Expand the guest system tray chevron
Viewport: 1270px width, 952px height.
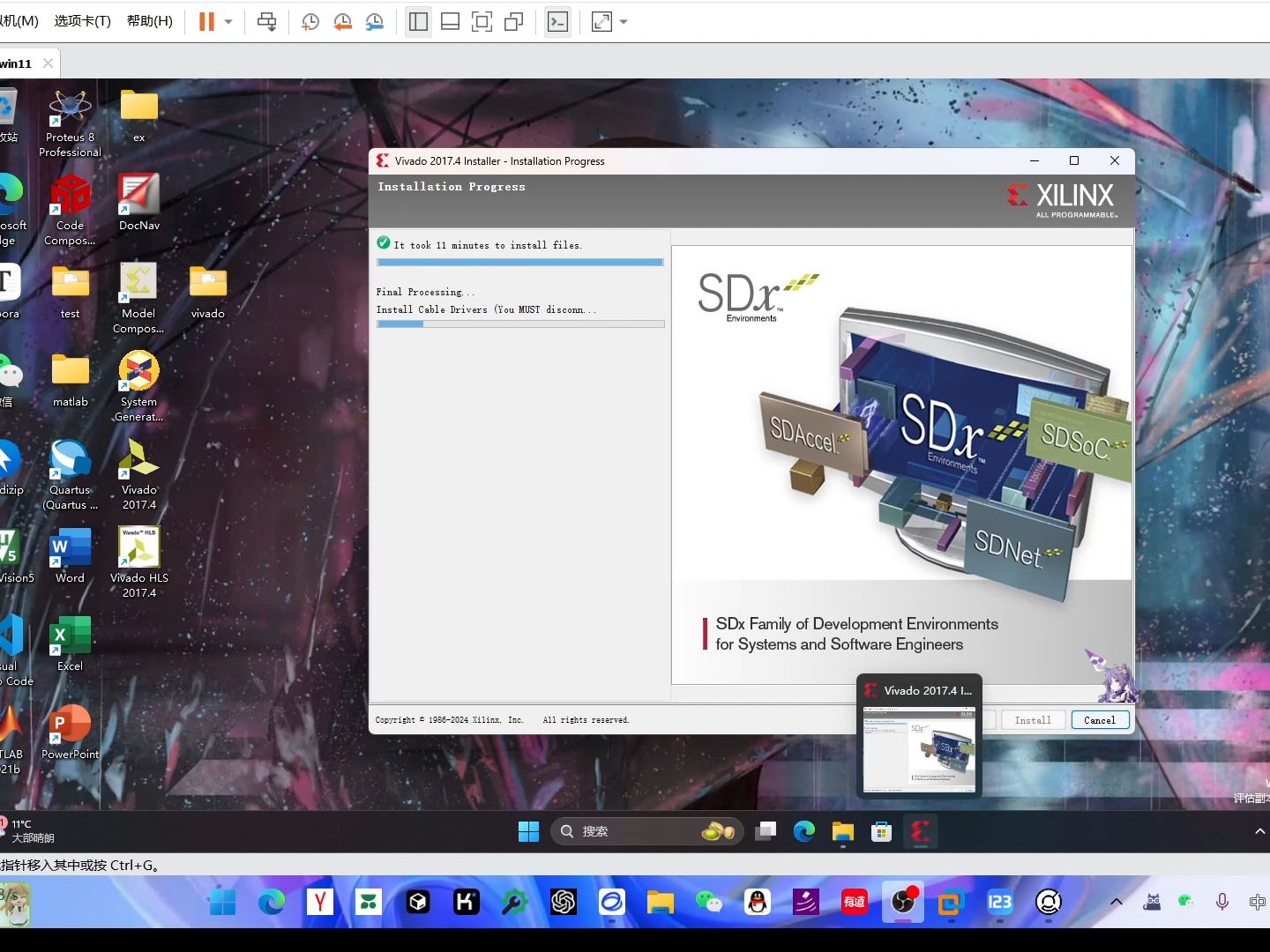point(1260,831)
